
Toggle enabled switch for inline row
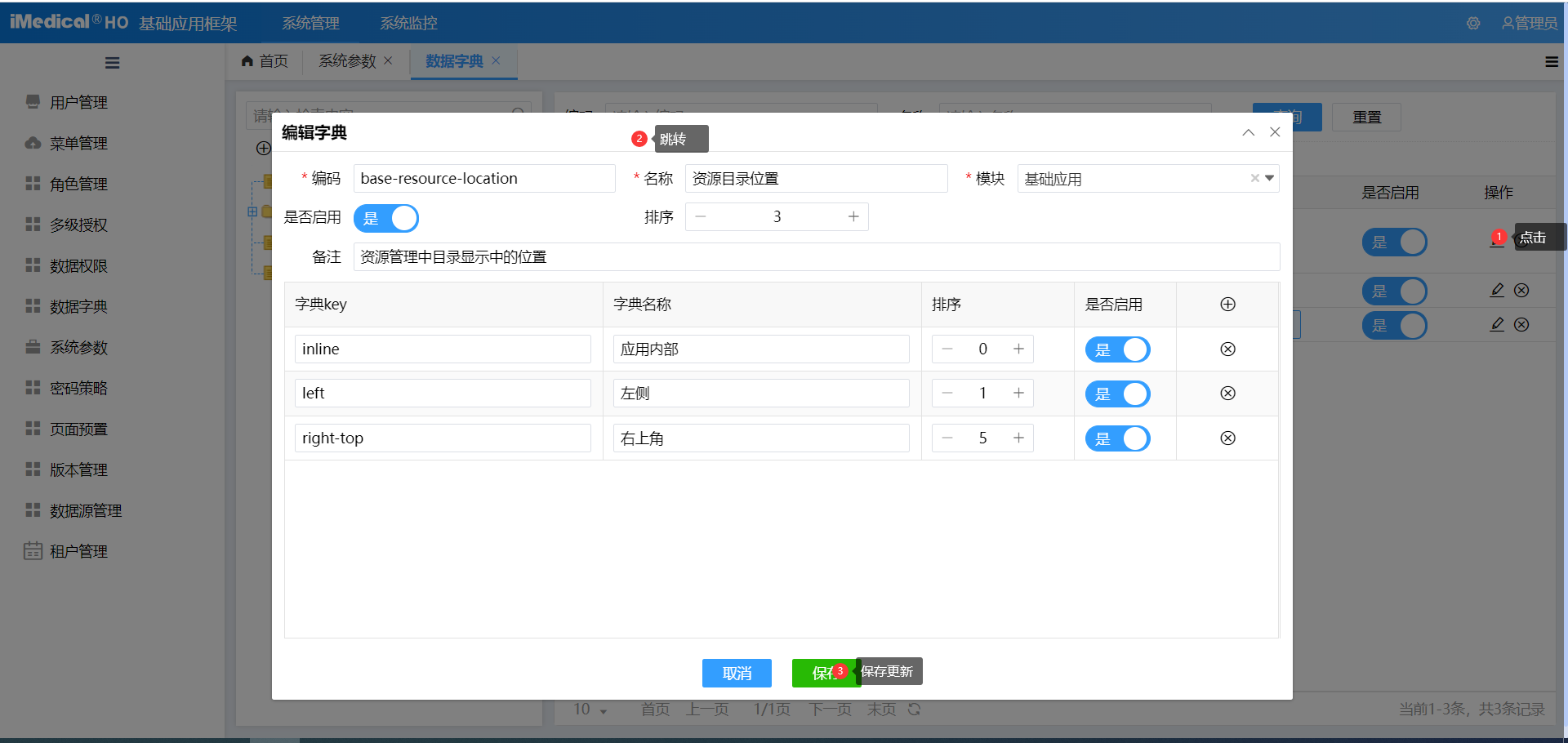1117,349
